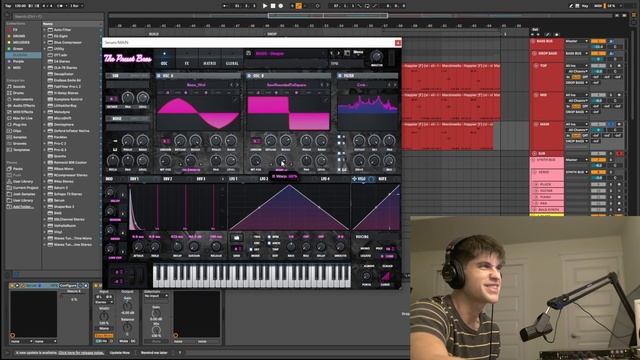The image size is (640, 360).
Task: Click the envelope Attack knob
Action: pyautogui.click(x=138, y=246)
